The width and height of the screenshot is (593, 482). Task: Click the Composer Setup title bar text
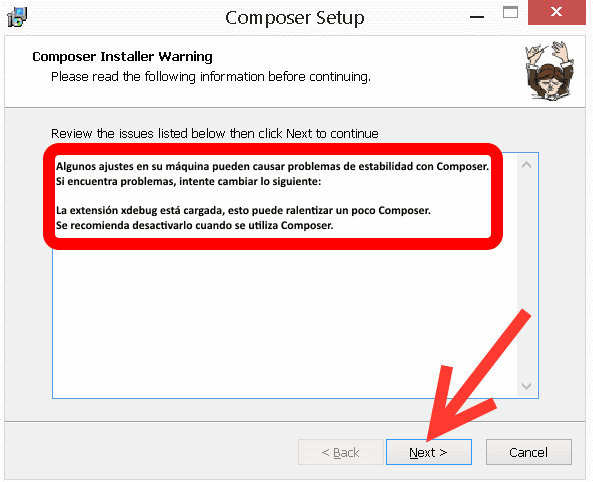[x=295, y=18]
